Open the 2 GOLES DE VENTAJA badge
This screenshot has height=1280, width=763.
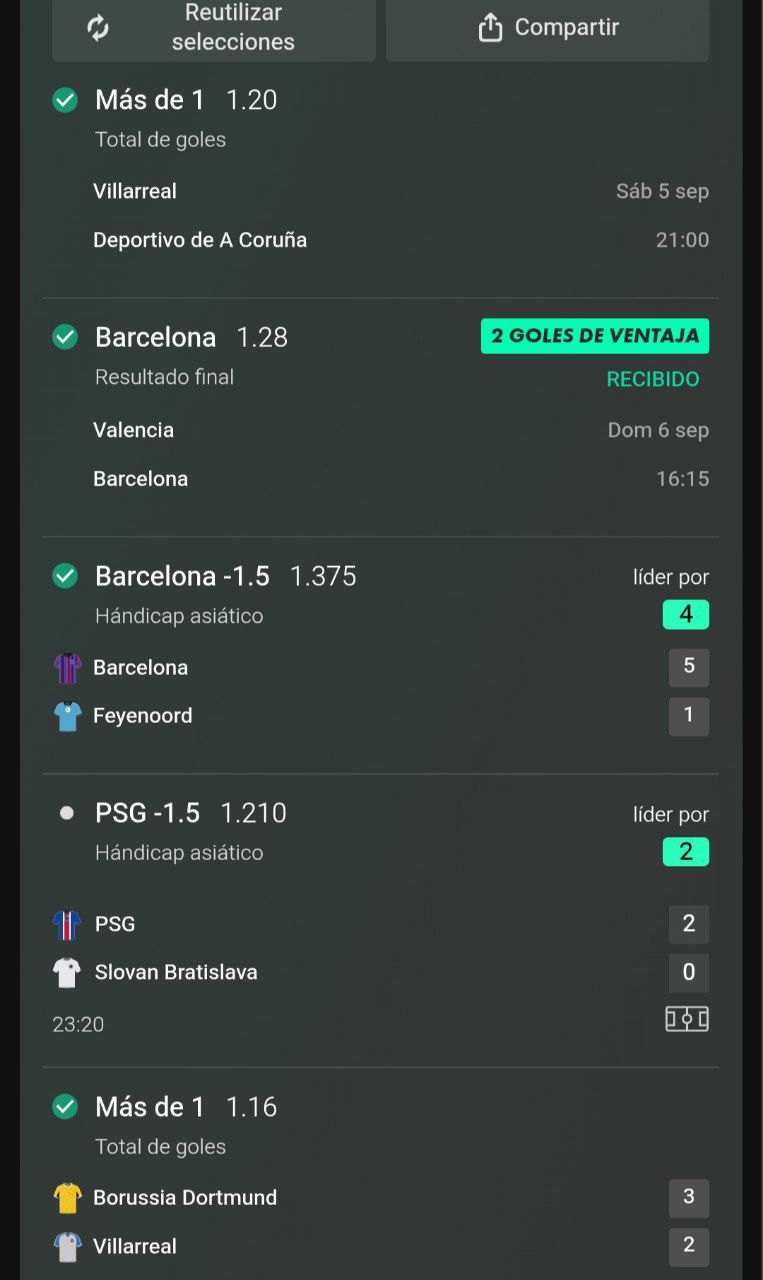click(595, 336)
